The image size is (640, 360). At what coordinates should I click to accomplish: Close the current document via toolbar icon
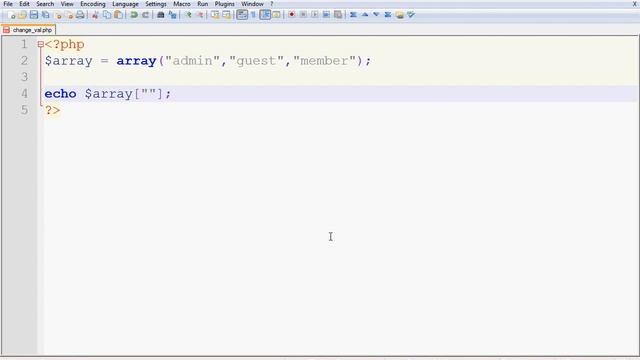pos(58,15)
